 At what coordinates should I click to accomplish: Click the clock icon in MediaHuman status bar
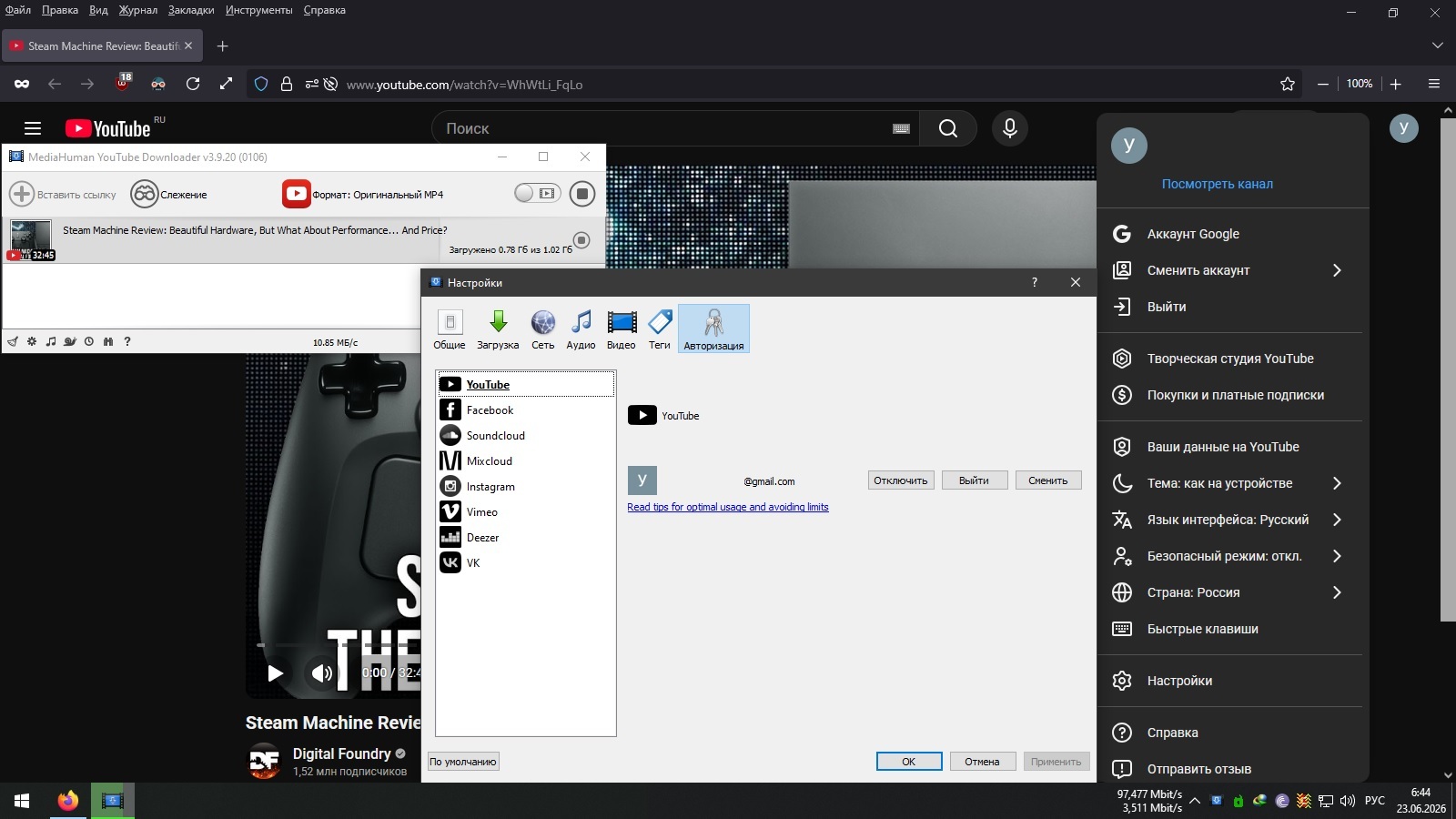coord(89,342)
